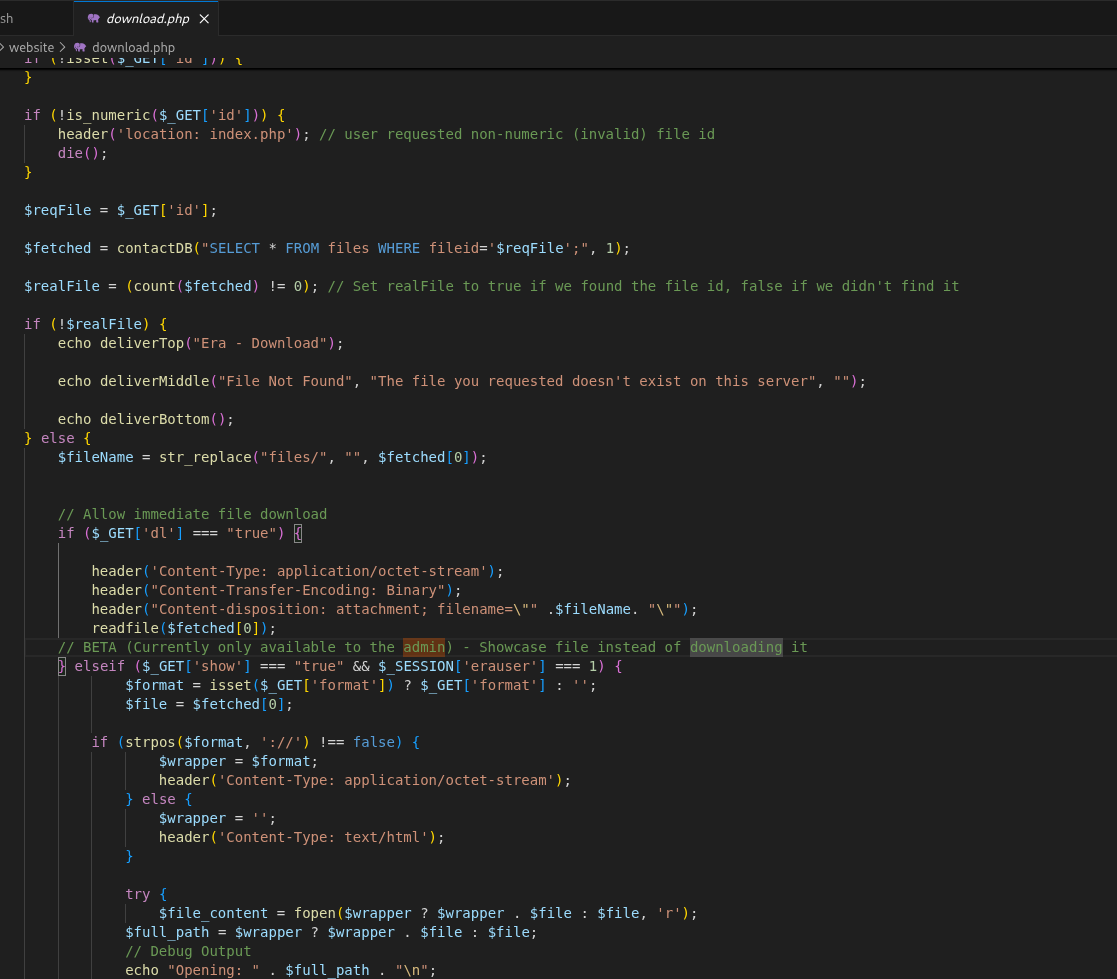Click the try keyword
Screen dimensions: 1117x979
point(137,894)
